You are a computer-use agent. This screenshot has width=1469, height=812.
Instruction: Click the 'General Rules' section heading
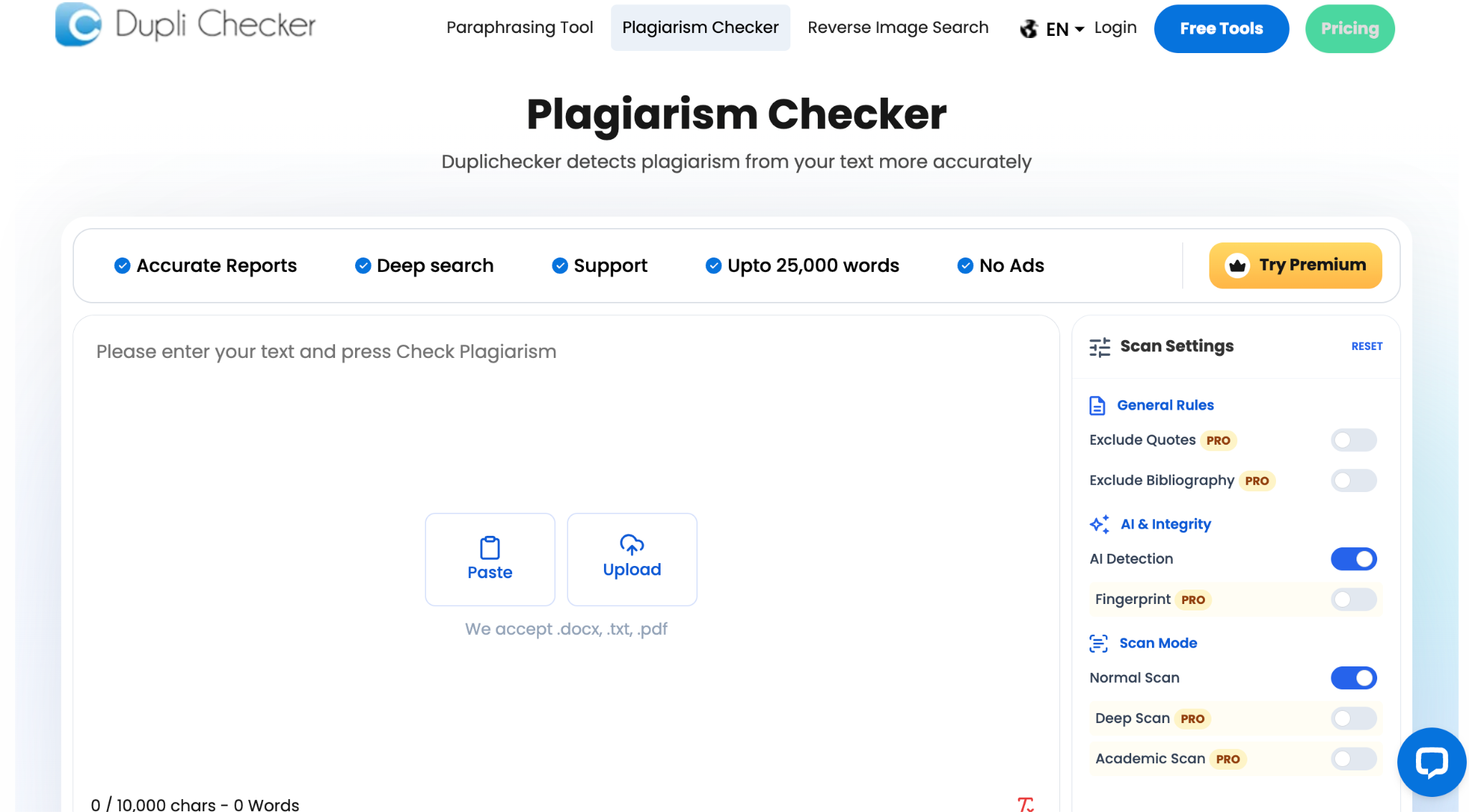coord(1165,405)
